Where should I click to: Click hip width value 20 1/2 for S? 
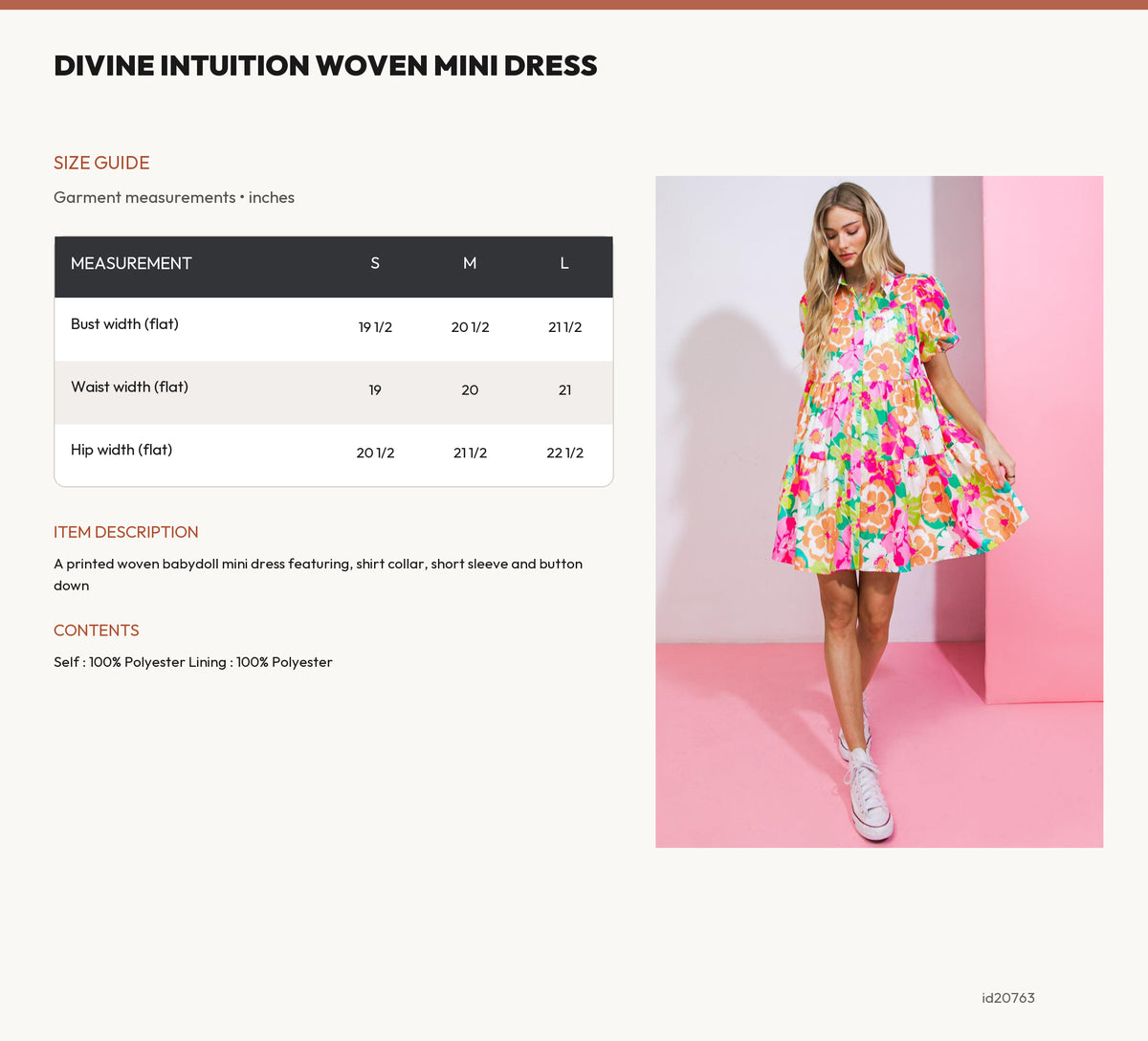coord(375,454)
